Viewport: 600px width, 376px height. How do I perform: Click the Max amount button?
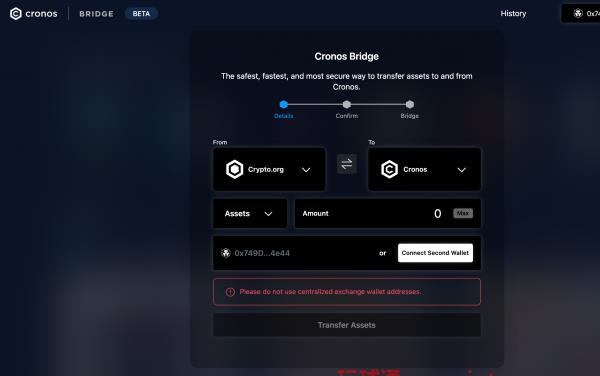463,213
